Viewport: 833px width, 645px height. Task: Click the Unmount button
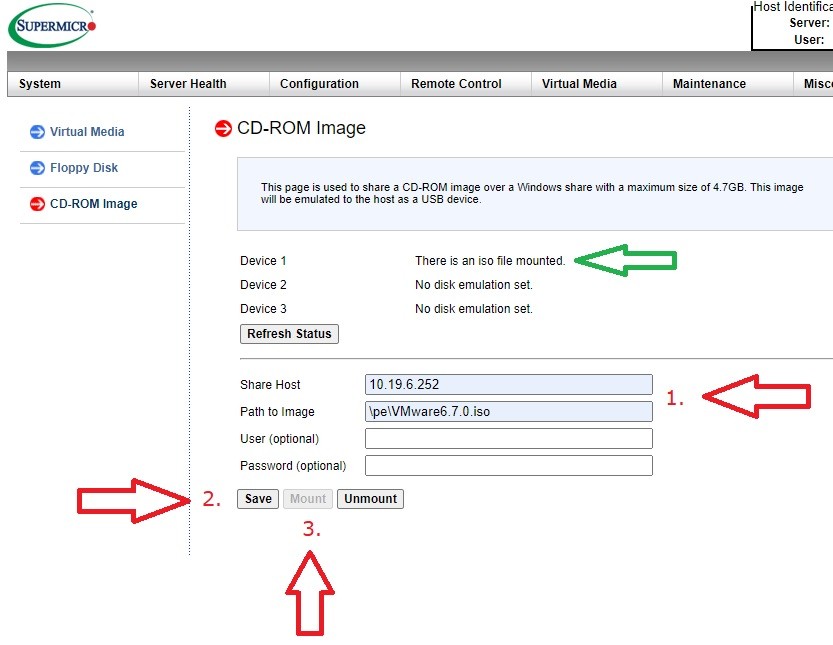(370, 499)
